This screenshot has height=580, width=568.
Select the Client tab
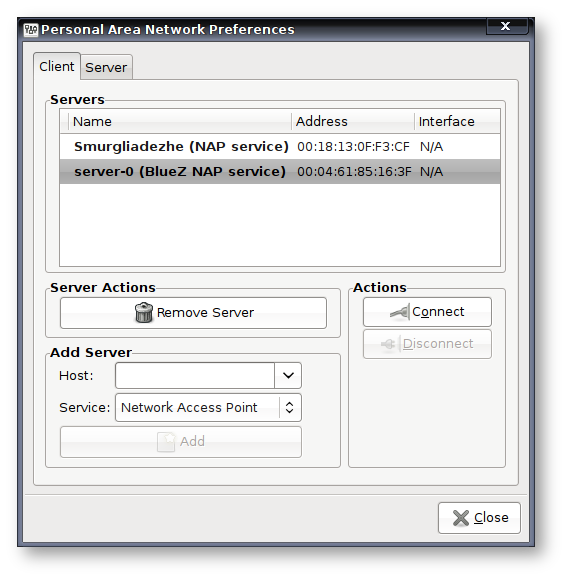[x=57, y=66]
